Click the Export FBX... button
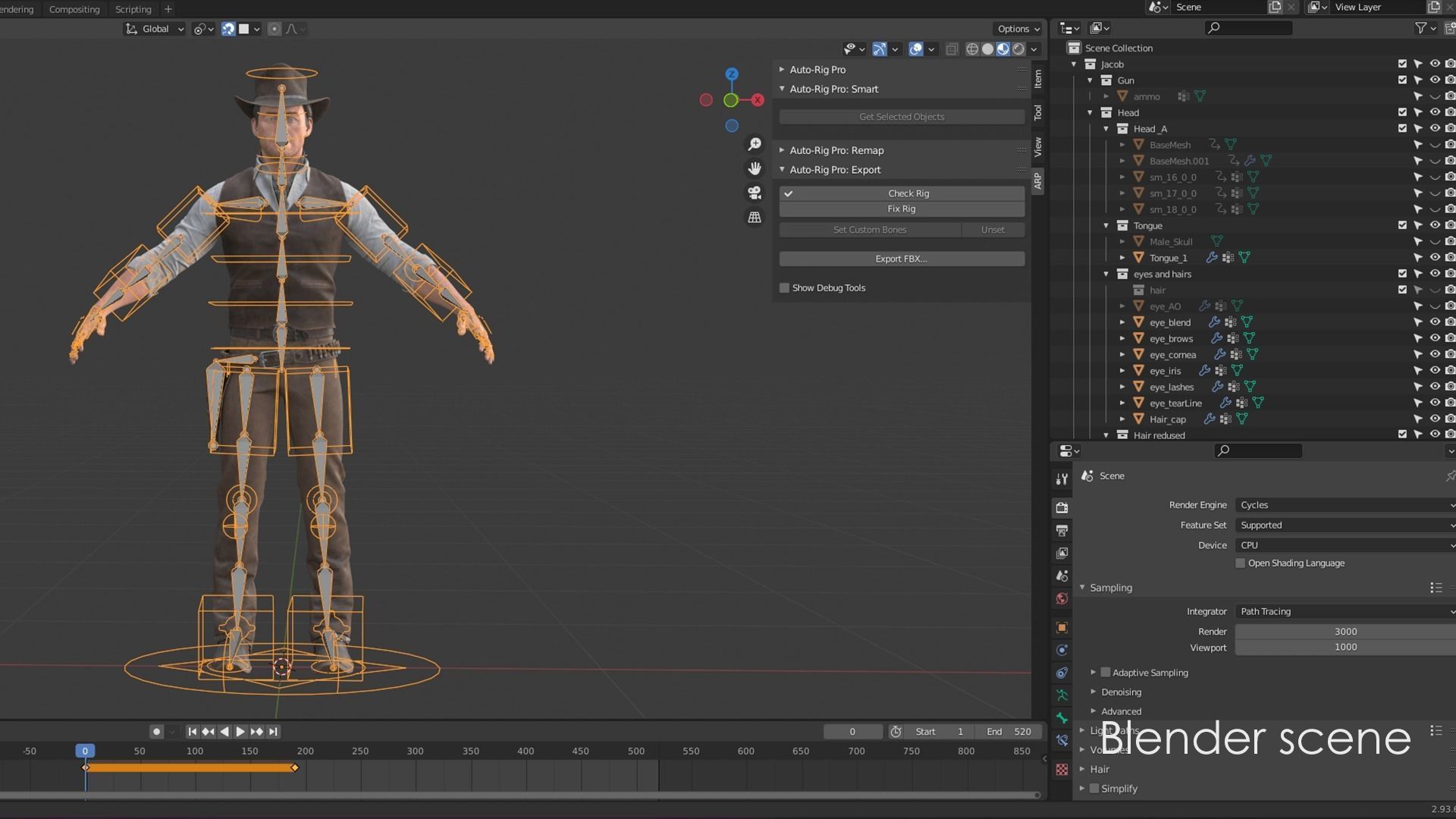 (x=901, y=259)
